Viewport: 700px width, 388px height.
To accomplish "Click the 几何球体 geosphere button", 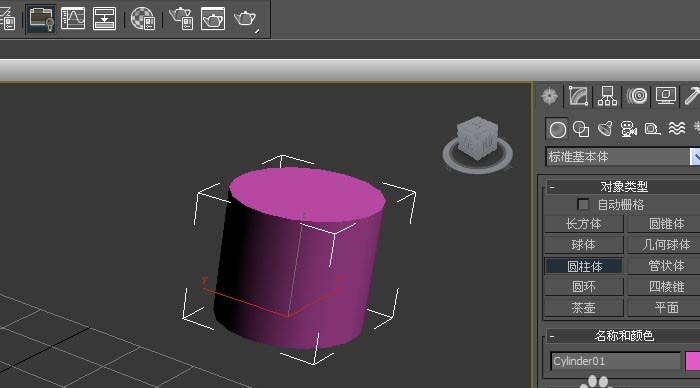I will pyautogui.click(x=665, y=245).
